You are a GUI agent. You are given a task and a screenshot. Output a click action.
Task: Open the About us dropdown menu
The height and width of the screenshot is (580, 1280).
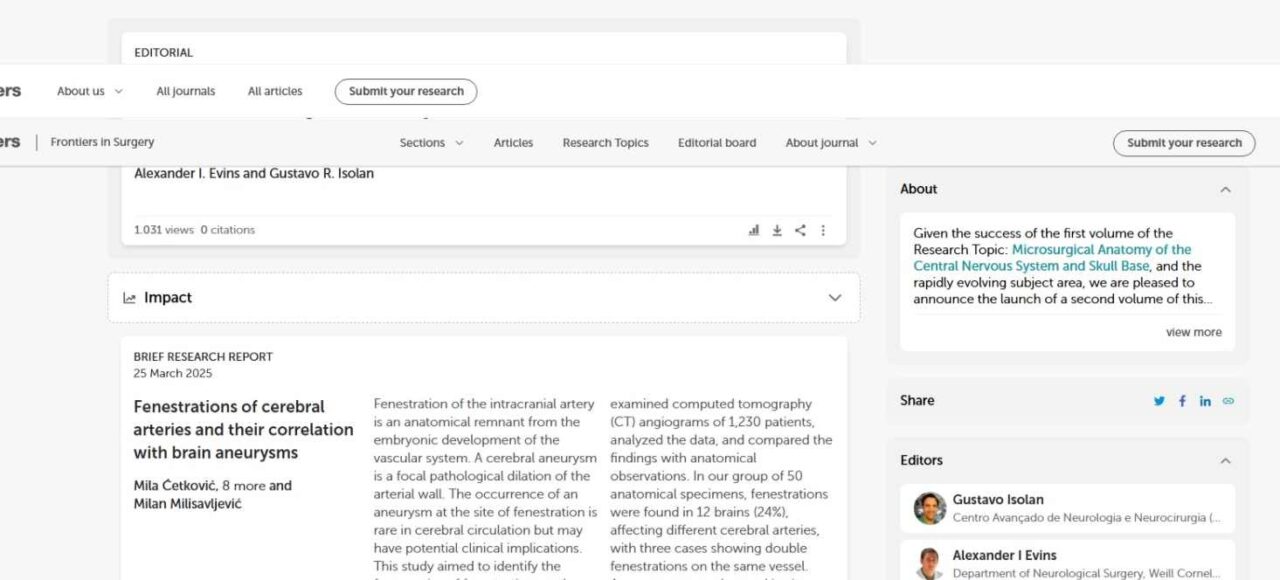pos(89,91)
